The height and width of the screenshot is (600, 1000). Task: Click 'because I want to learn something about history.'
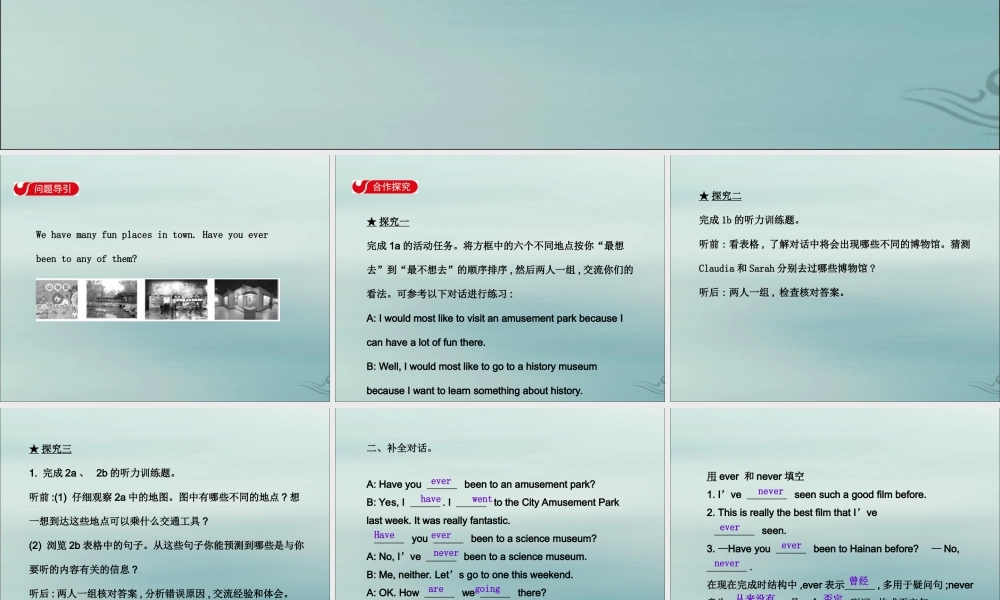[474, 391]
